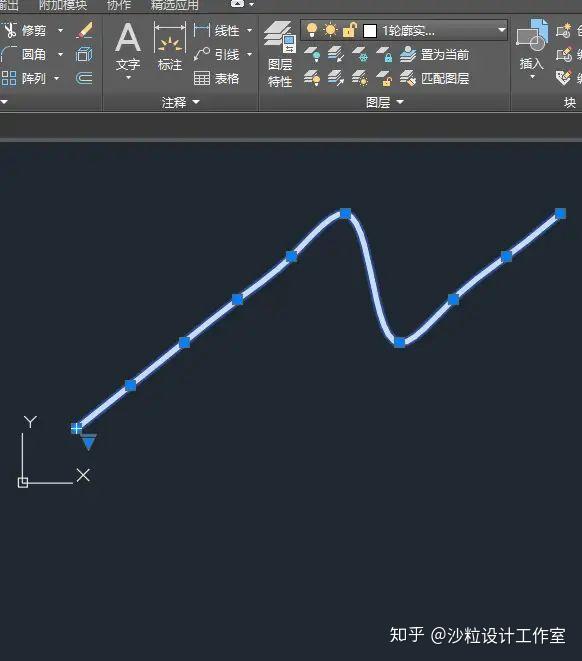Screen dimensions: 582x661
Task: Click the white layer color swatch
Action: 370,31
